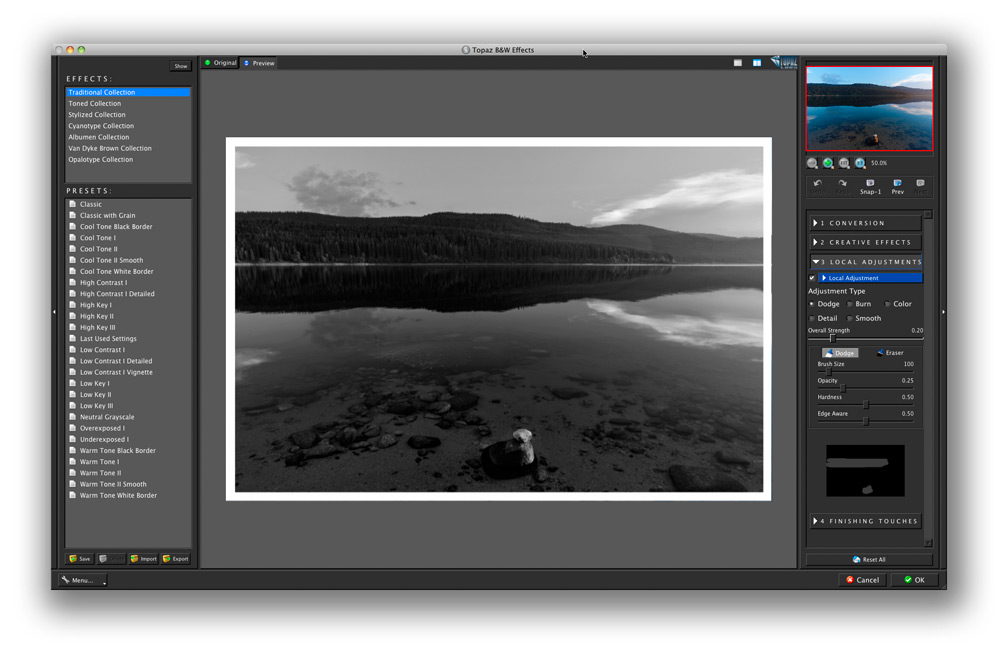Click the zoom in green plus icon

(828, 163)
